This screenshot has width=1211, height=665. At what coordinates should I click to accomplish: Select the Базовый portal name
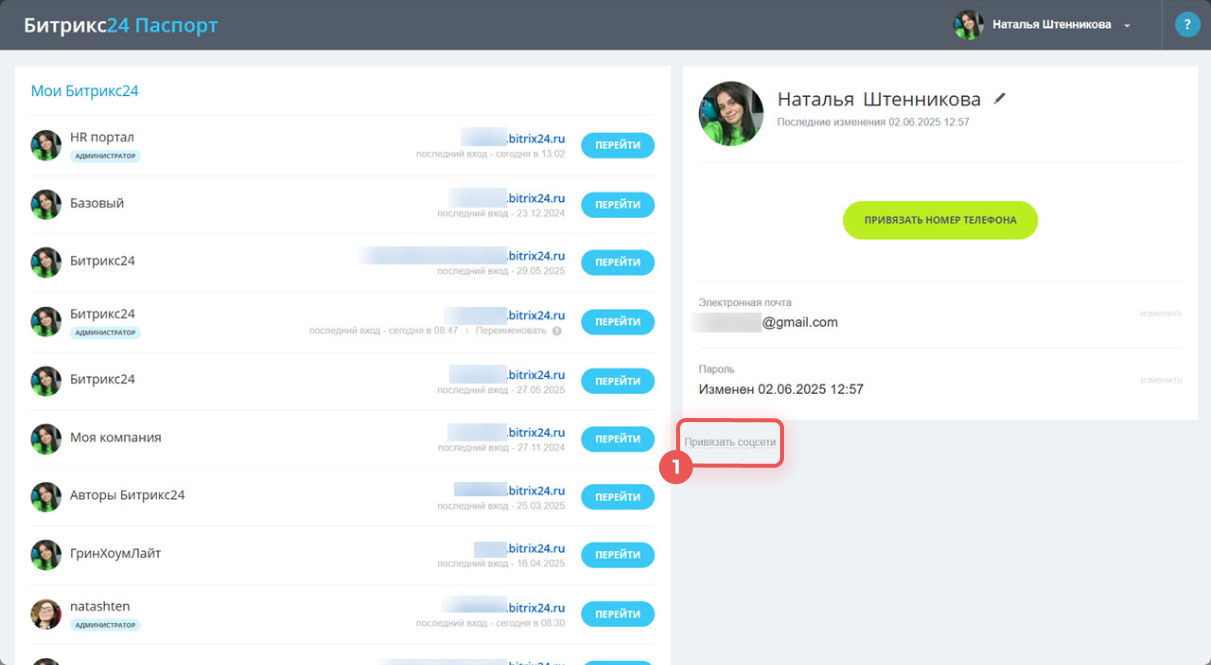(x=97, y=203)
